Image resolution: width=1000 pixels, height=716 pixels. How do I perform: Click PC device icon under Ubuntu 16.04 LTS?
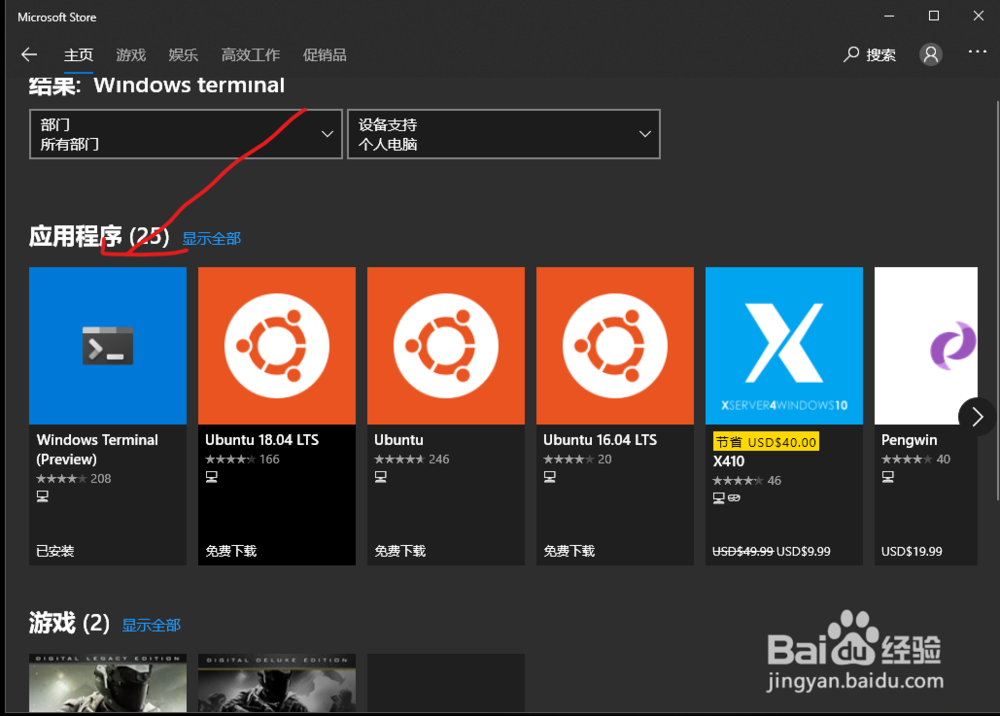pos(550,477)
